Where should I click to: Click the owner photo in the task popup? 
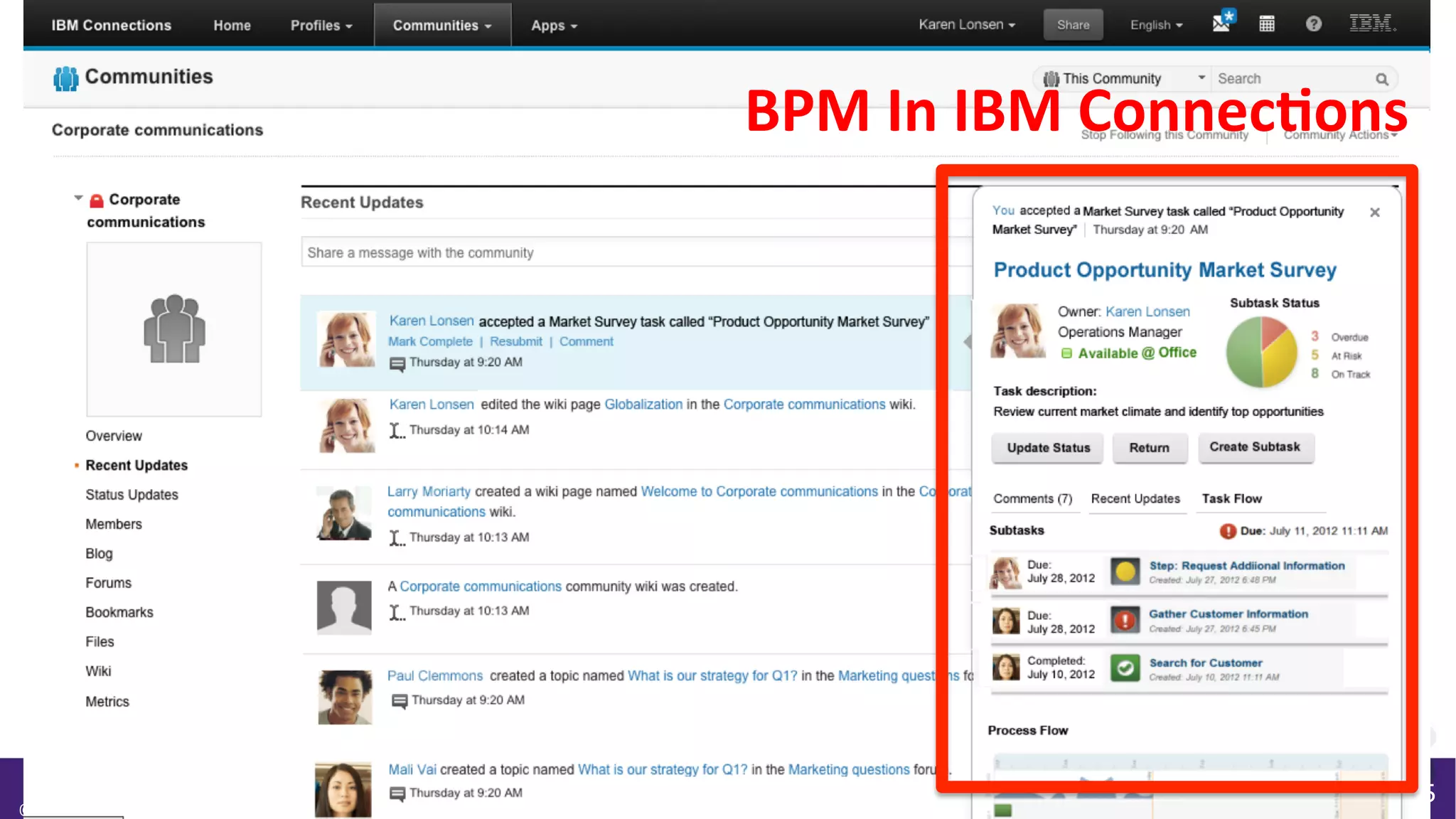coord(1018,331)
